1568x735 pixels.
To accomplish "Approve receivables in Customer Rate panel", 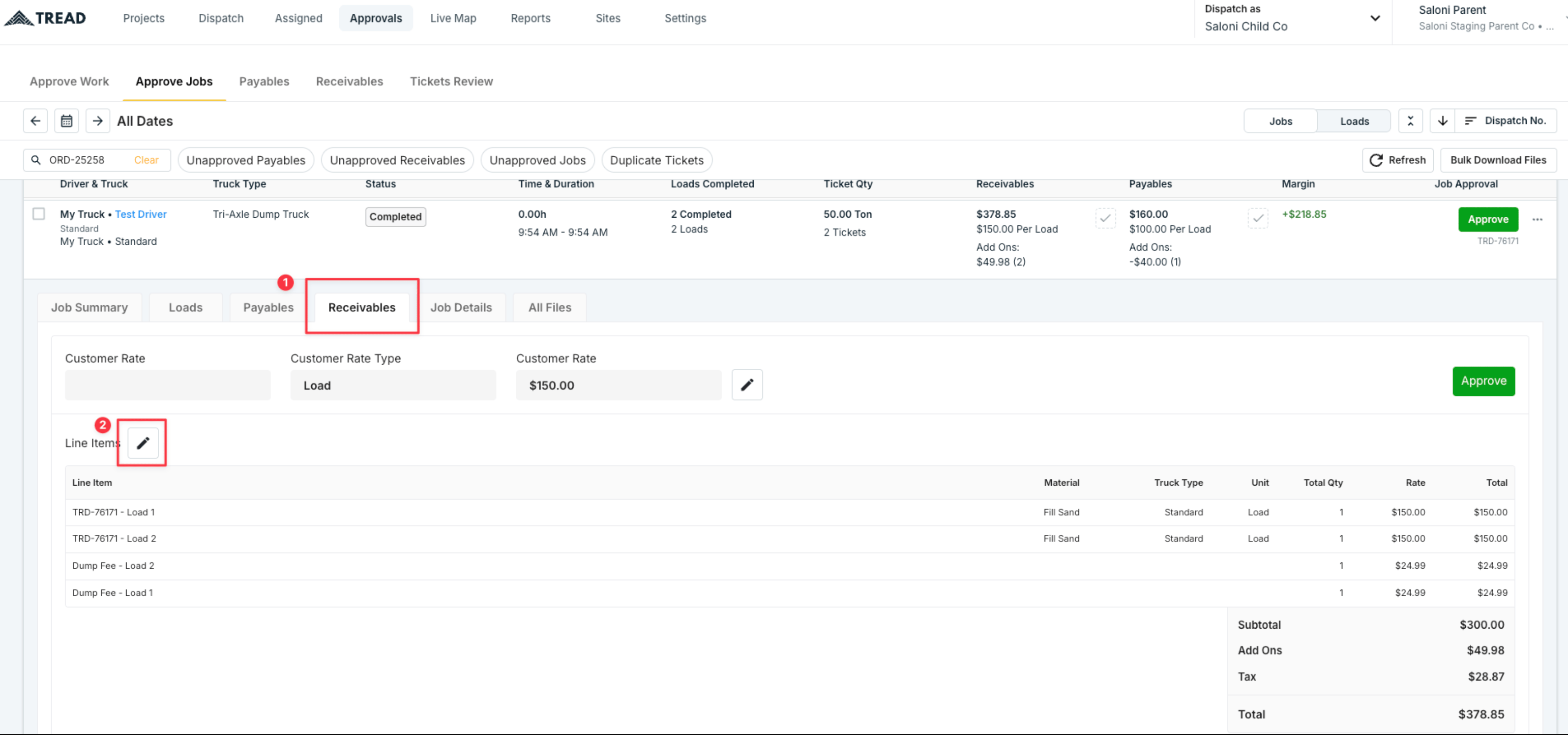I will [1483, 381].
